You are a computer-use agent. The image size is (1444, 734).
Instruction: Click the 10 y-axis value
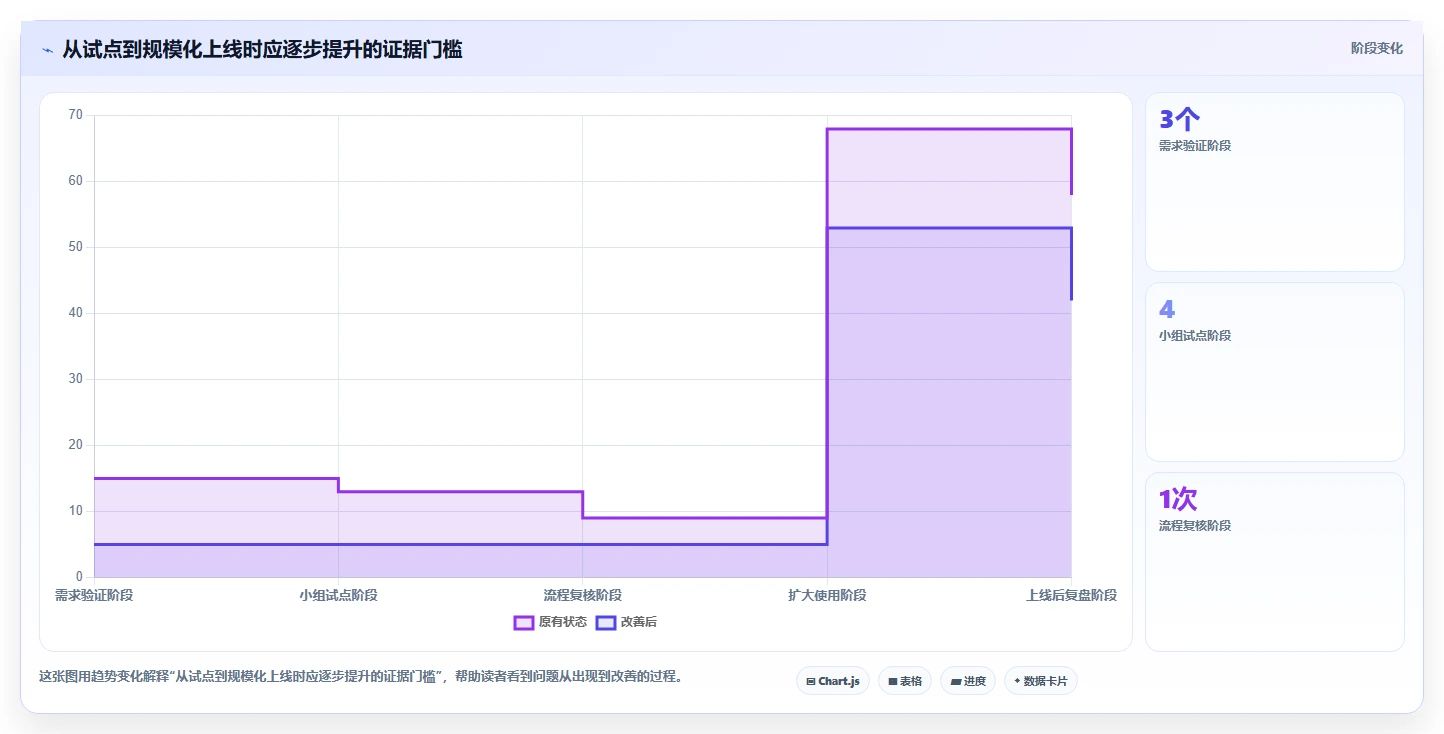(75, 511)
